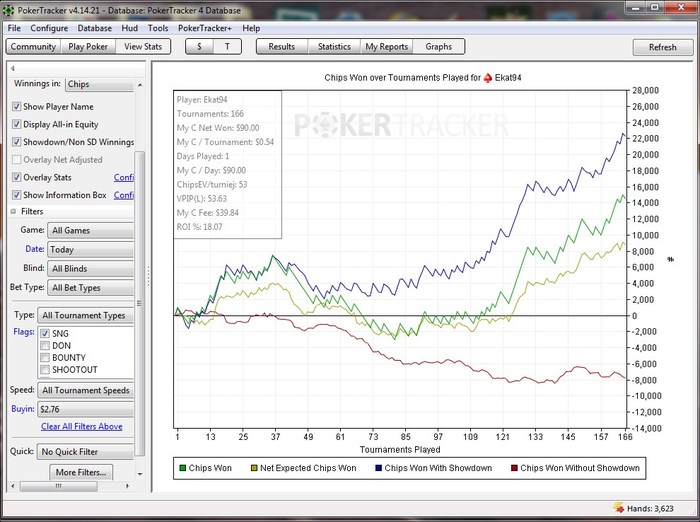Open the All Tournament Speeds dropdown

(x=85, y=390)
